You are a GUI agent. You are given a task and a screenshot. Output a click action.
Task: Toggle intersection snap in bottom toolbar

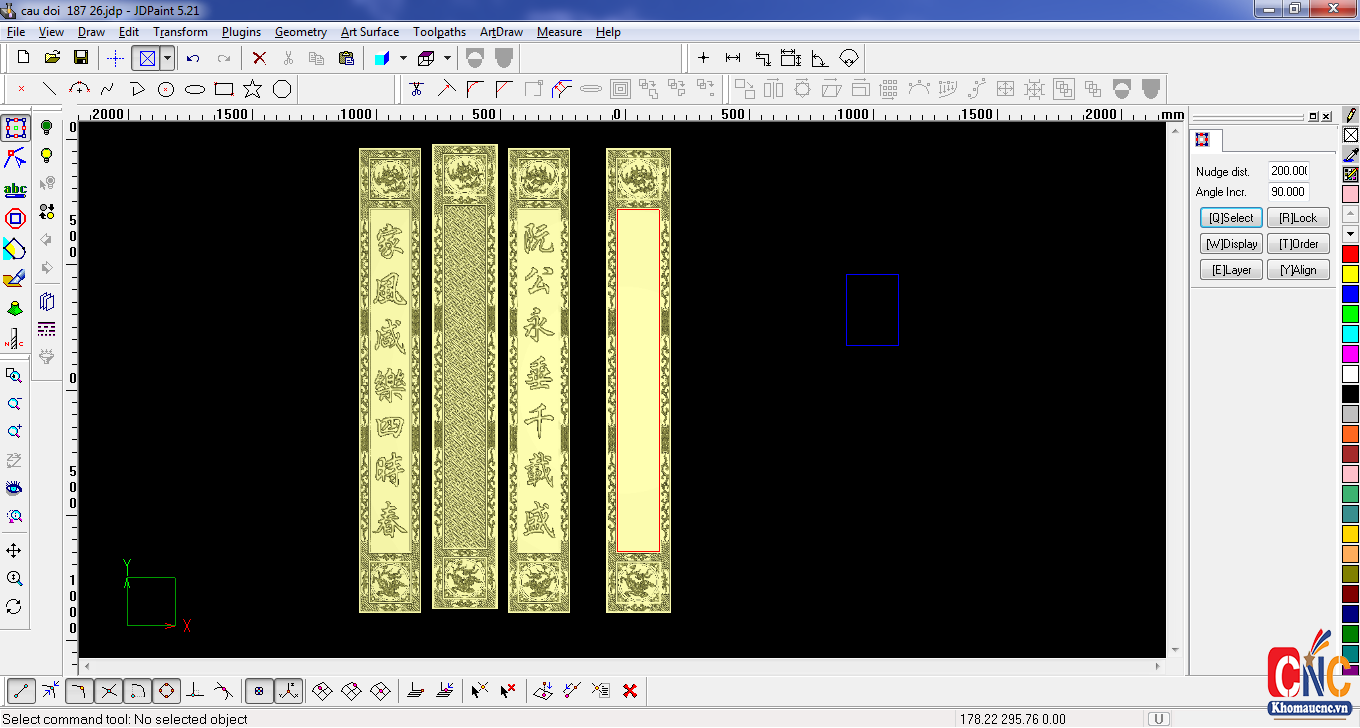tap(109, 690)
